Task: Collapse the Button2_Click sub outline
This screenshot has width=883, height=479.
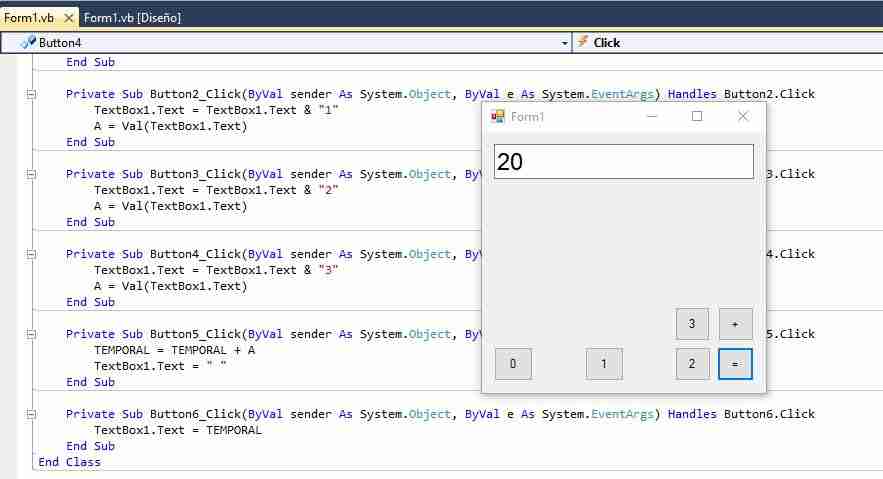Action: tap(32, 94)
